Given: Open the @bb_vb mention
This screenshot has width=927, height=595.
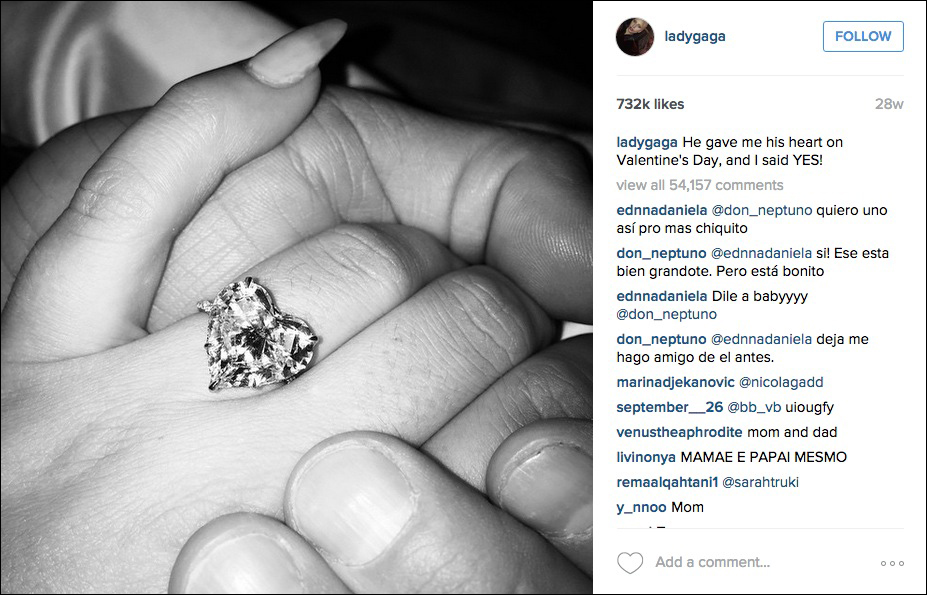Looking at the screenshot, I should tap(754, 408).
